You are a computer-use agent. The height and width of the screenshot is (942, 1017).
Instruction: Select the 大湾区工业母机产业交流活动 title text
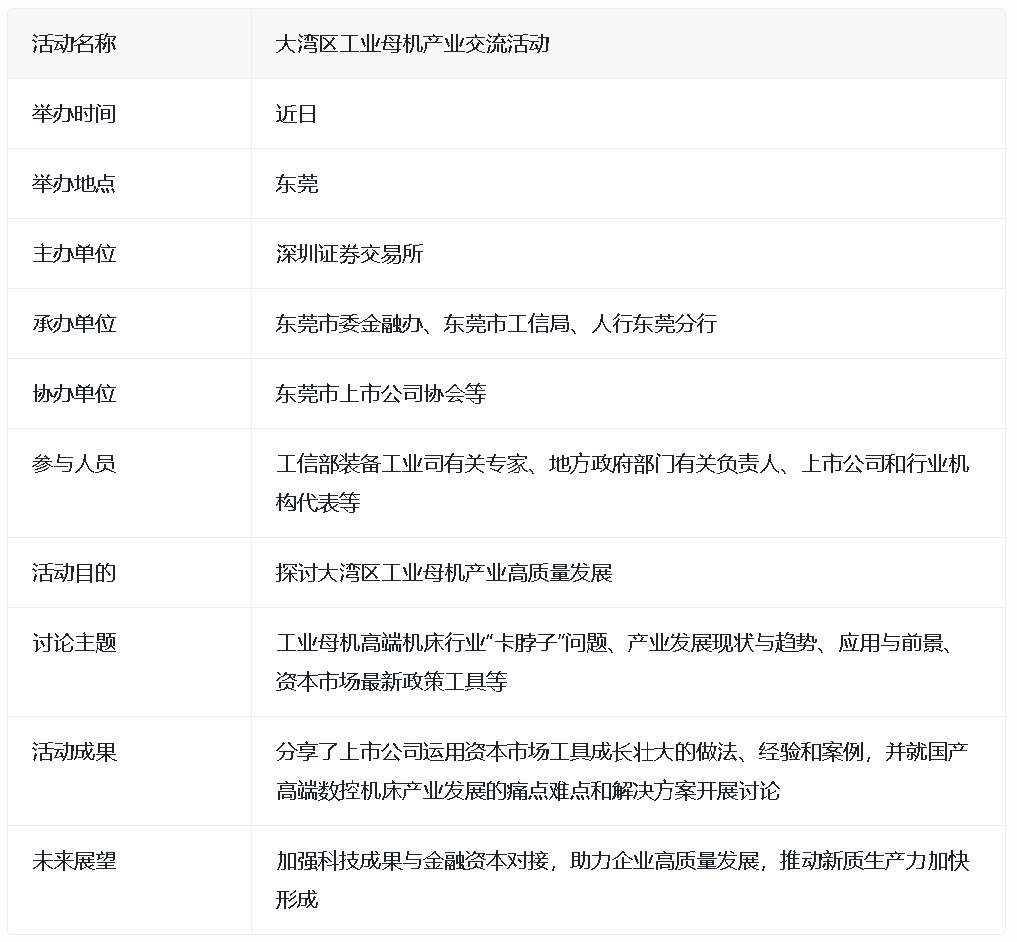tap(412, 44)
